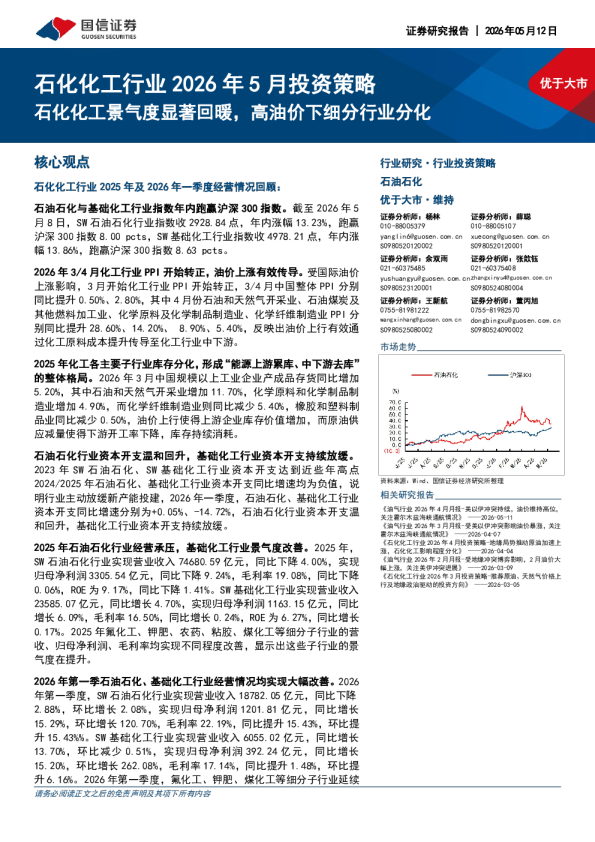Click the market trend line chart
This screenshot has width=595, height=842.
click(471, 415)
